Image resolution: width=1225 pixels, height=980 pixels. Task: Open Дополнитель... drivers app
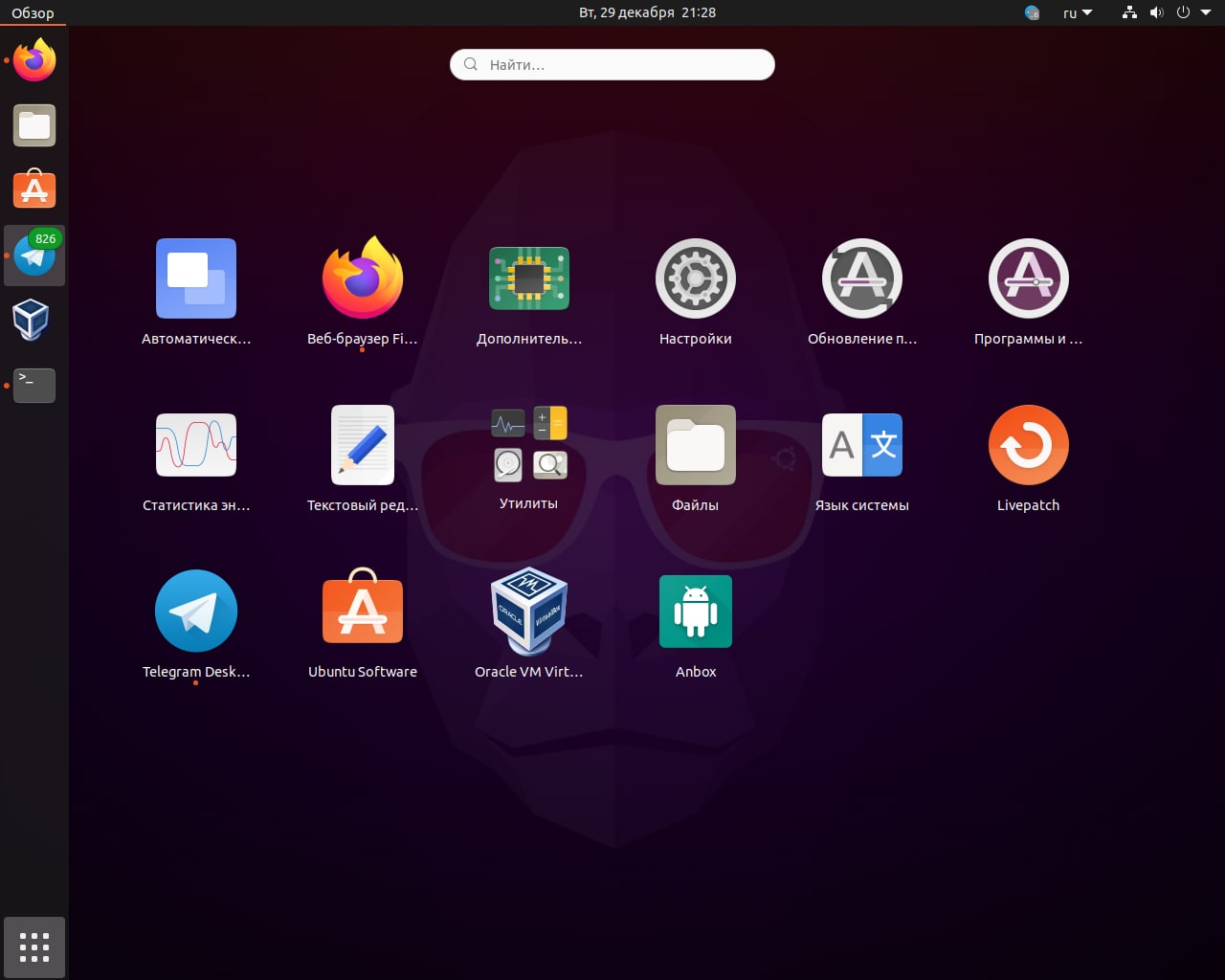click(529, 292)
